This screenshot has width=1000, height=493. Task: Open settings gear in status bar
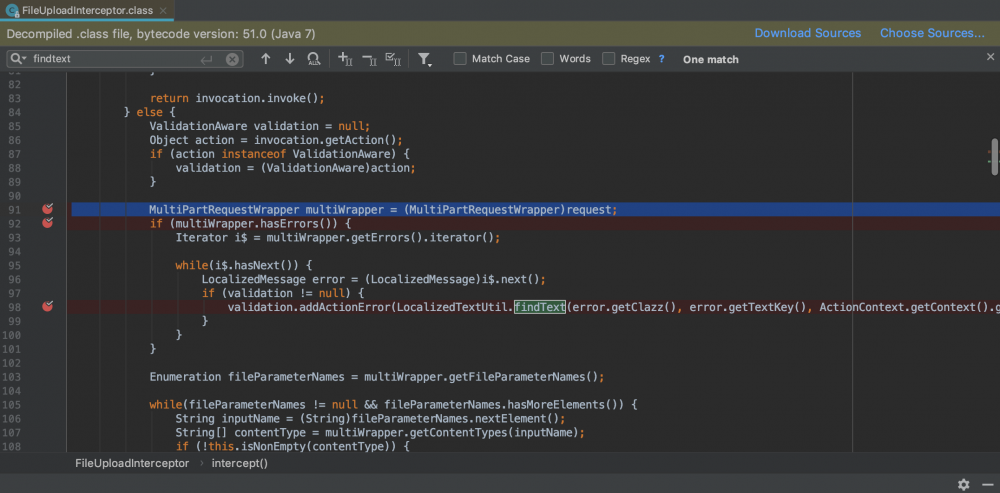pos(963,484)
